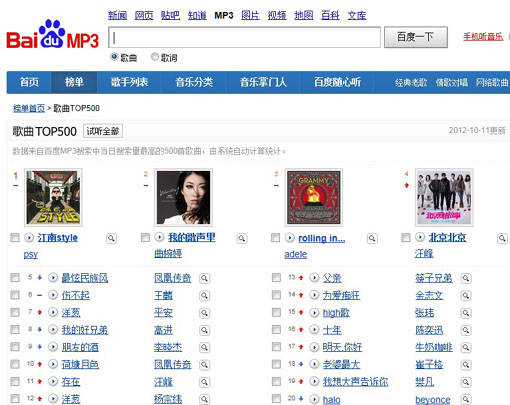
Task: Play the song 父亲
Action: (x=314, y=277)
